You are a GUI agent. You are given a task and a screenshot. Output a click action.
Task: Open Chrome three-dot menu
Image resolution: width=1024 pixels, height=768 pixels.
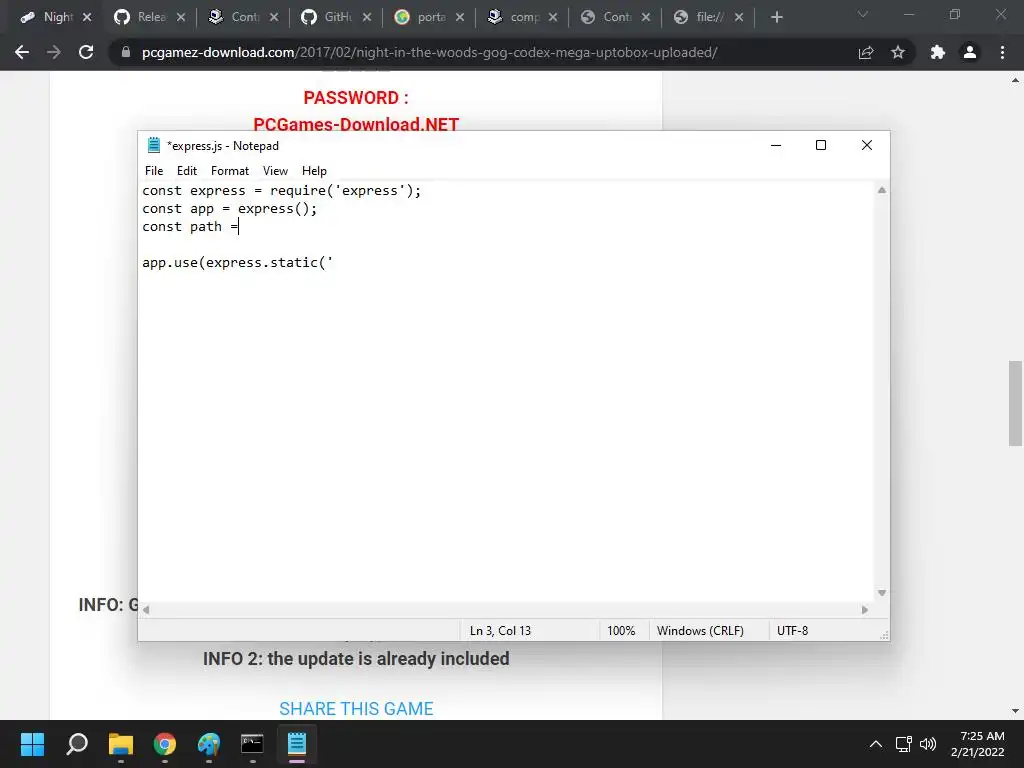pos(1002,52)
